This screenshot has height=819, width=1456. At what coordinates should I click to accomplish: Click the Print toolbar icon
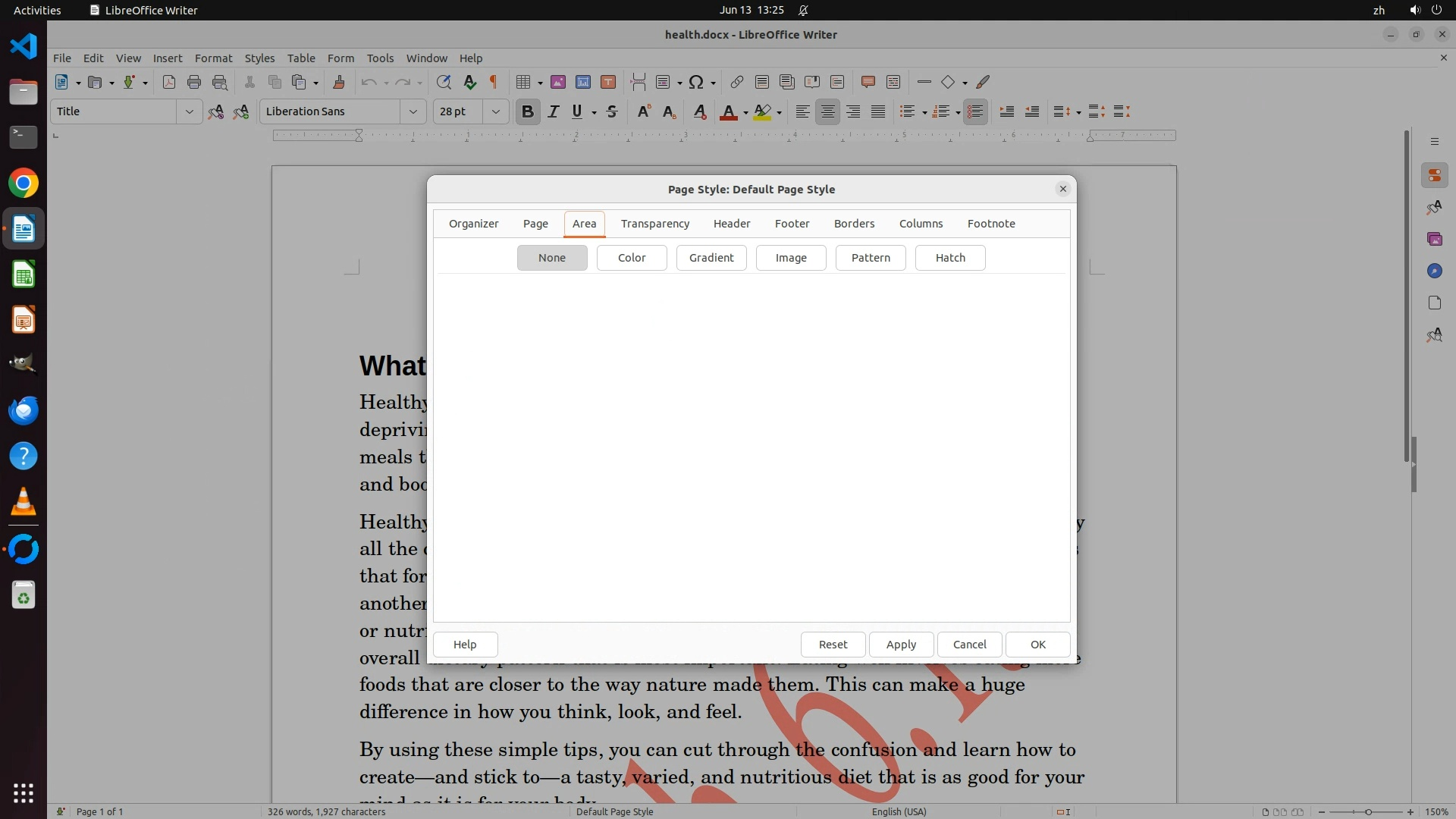pos(194,83)
